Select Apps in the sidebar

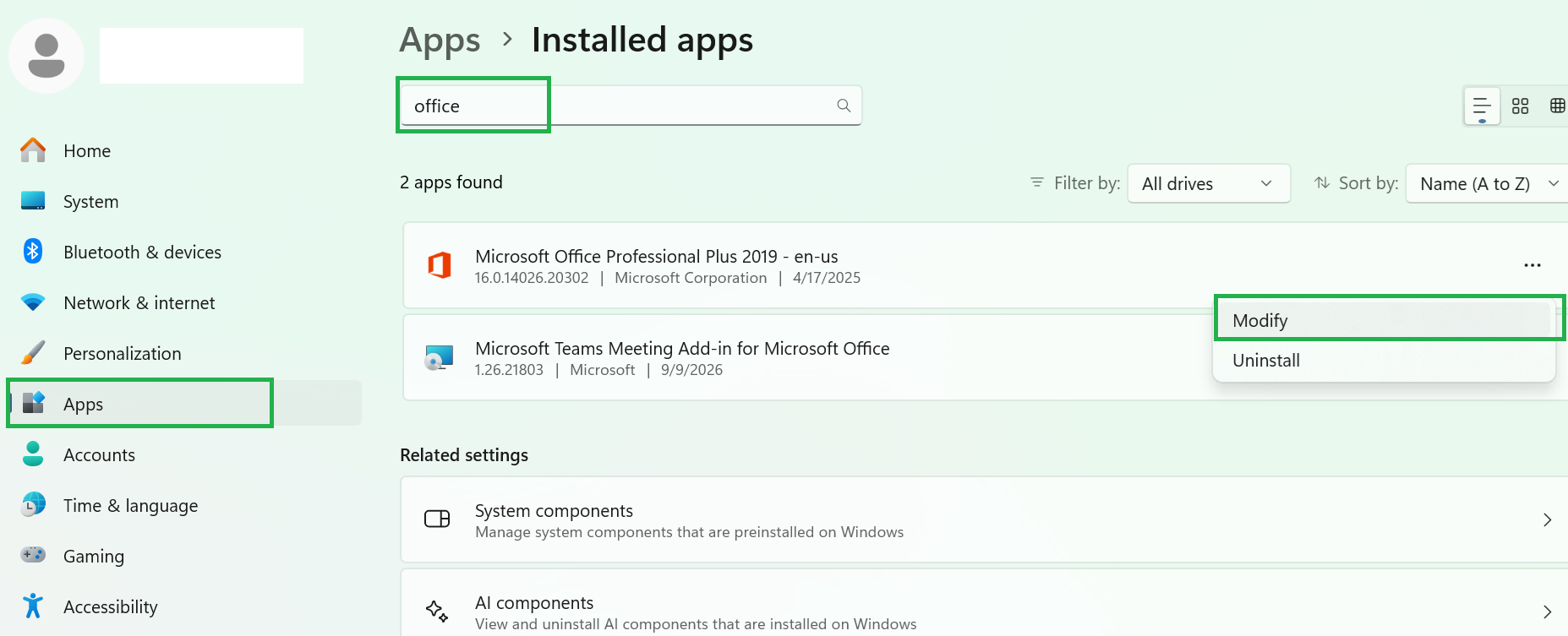click(184, 404)
